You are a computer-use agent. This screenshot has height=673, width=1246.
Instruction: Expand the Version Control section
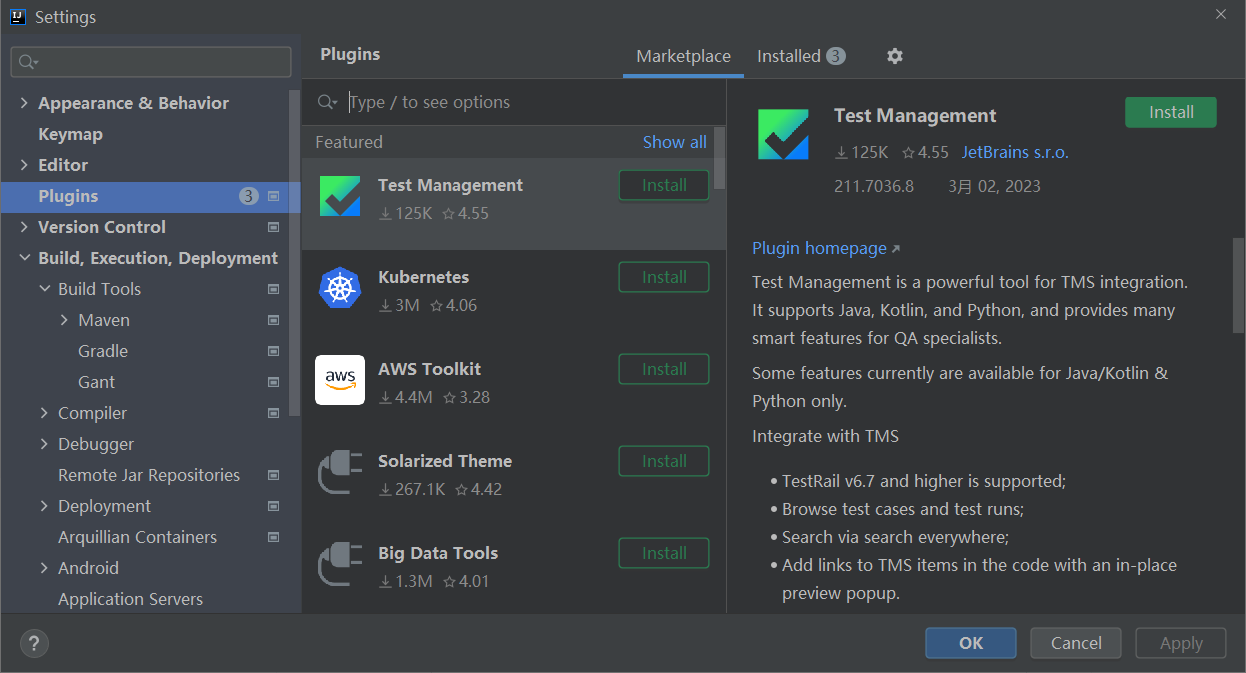click(24, 227)
